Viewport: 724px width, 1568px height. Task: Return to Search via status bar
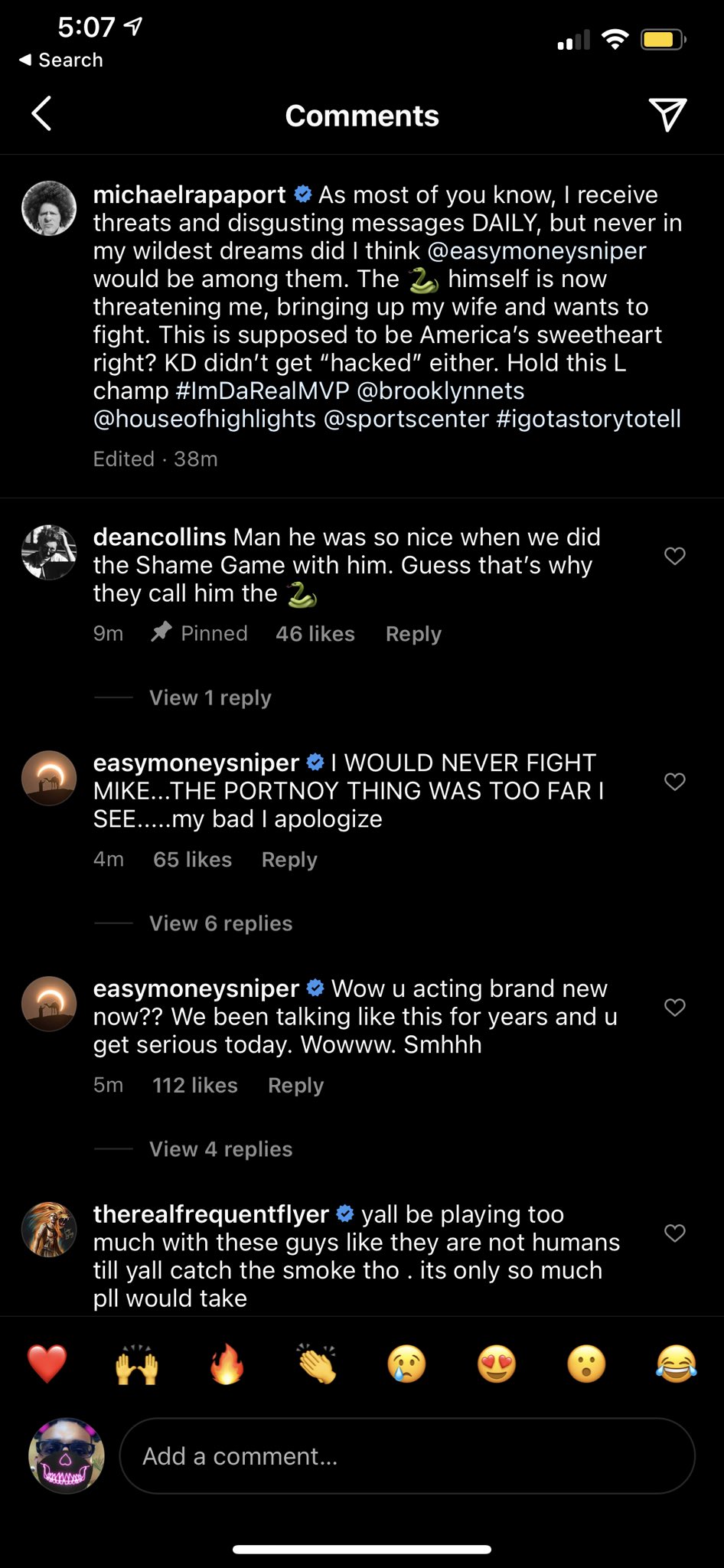click(x=61, y=60)
